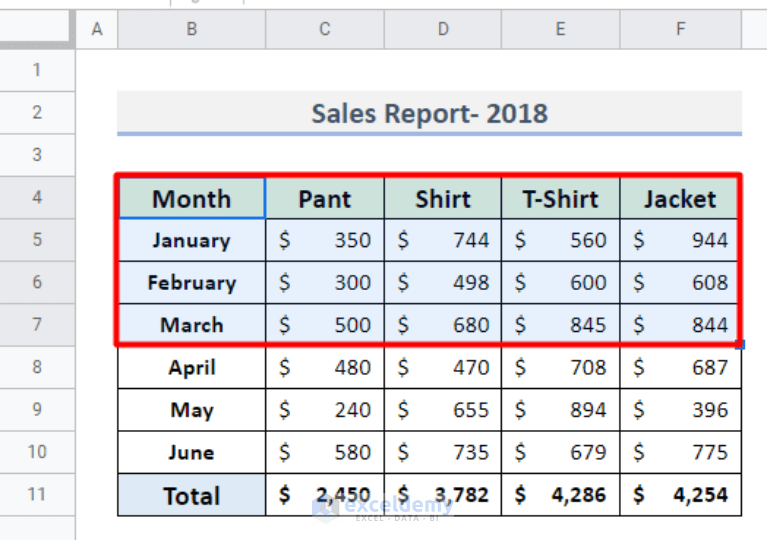Select column C header

tap(325, 29)
